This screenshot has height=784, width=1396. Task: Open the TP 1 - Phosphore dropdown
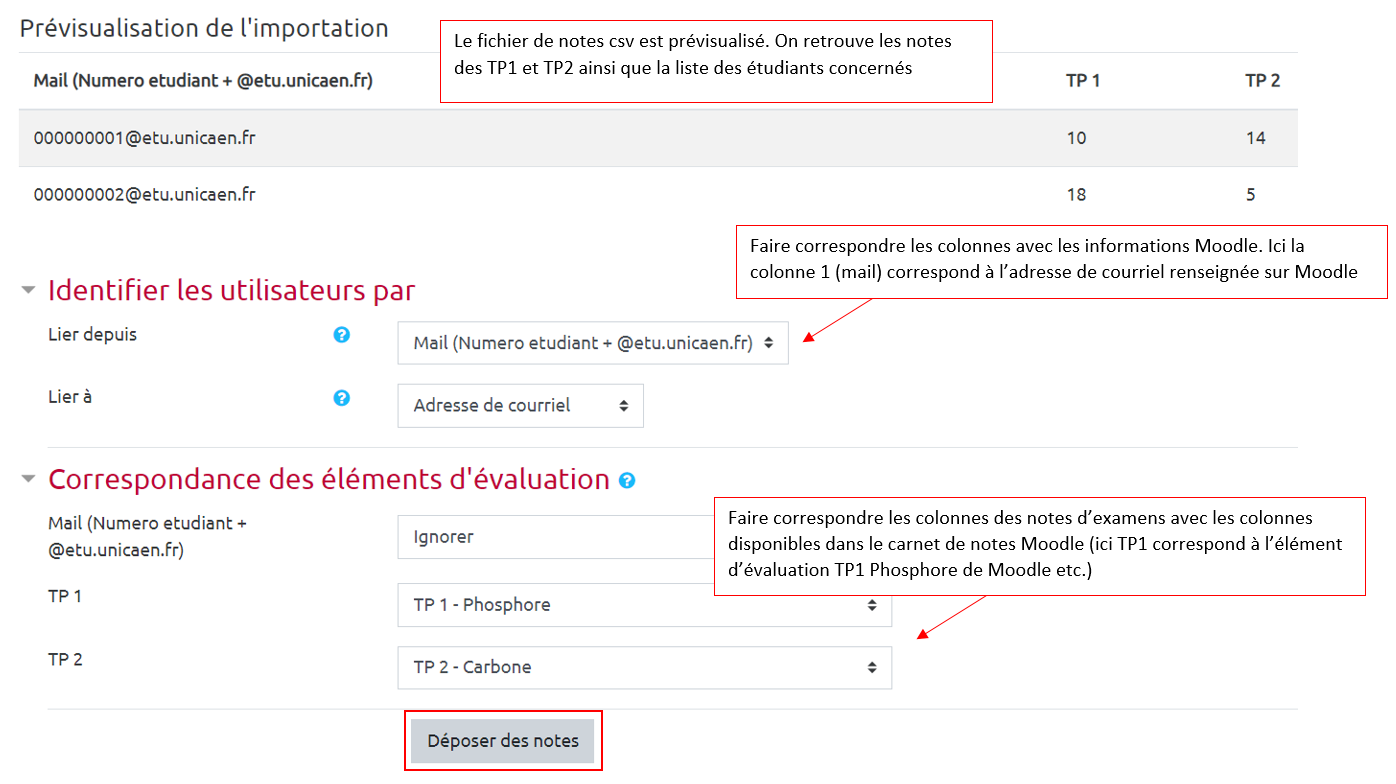(x=644, y=605)
